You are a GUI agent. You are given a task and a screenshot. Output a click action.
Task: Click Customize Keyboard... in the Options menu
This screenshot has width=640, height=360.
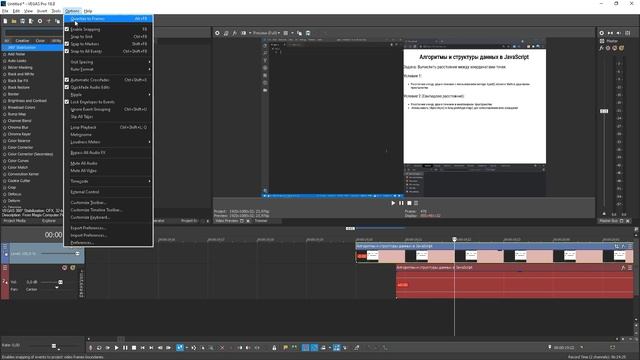tap(108, 217)
